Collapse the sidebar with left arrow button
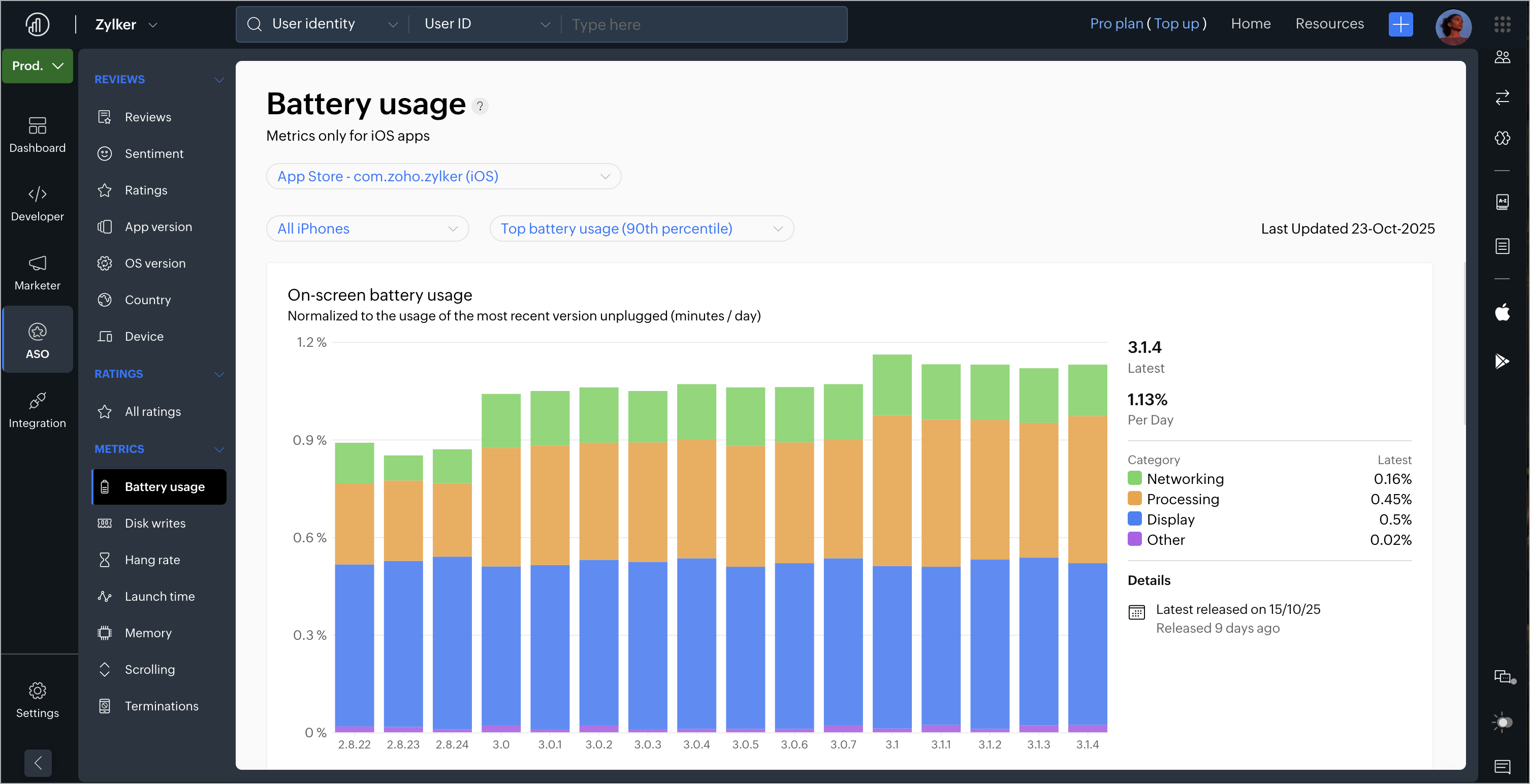Image resolution: width=1530 pixels, height=784 pixels. pyautogui.click(x=38, y=763)
